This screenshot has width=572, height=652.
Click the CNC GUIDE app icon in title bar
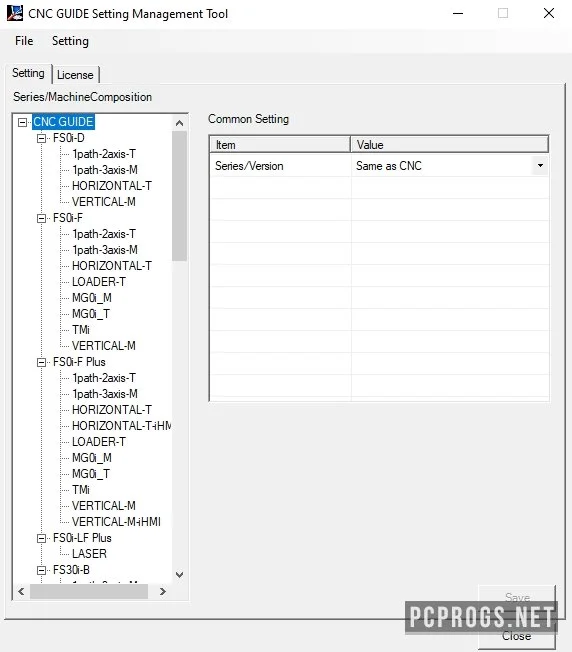point(15,13)
